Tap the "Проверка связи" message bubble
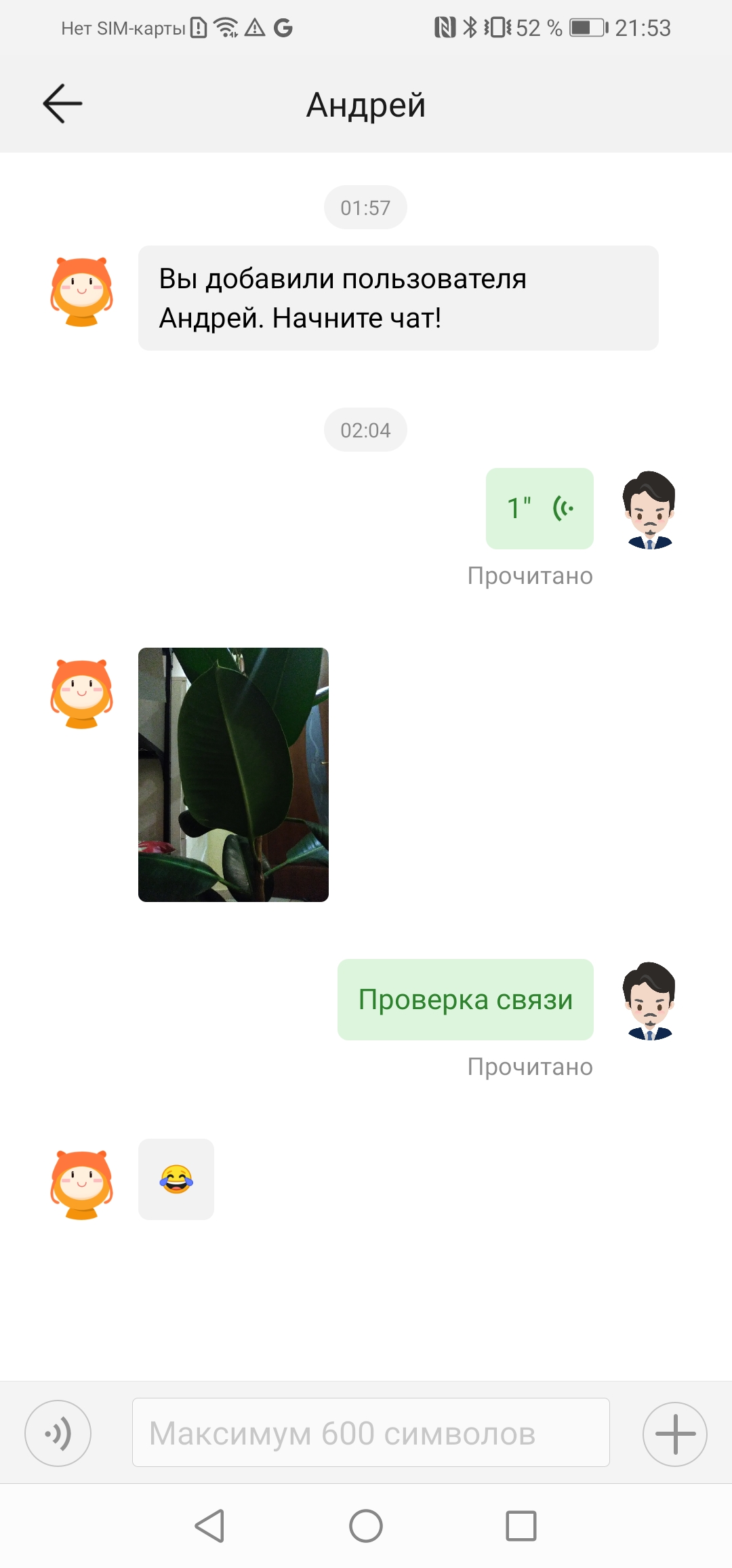732x1568 pixels. [466, 1000]
